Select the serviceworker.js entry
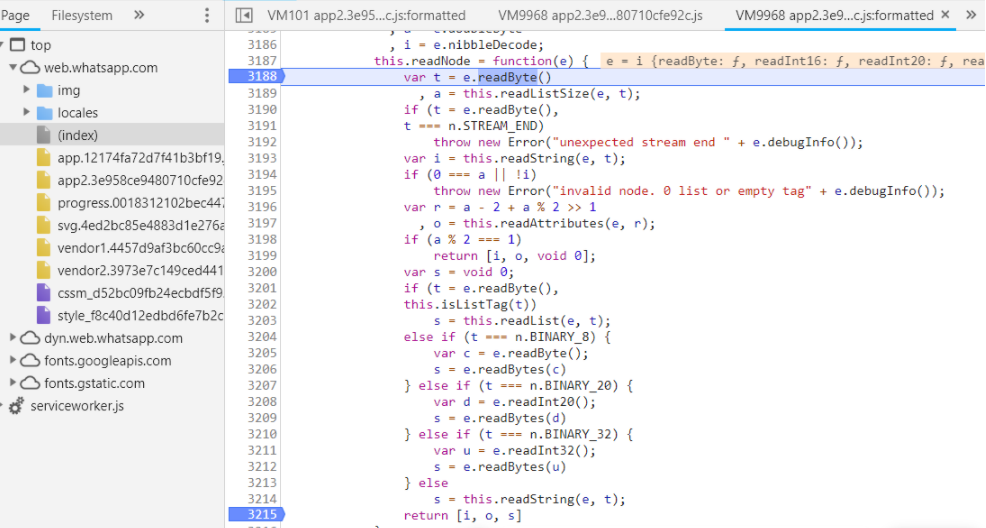Screen dimensions: 986x528 click(x=77, y=405)
